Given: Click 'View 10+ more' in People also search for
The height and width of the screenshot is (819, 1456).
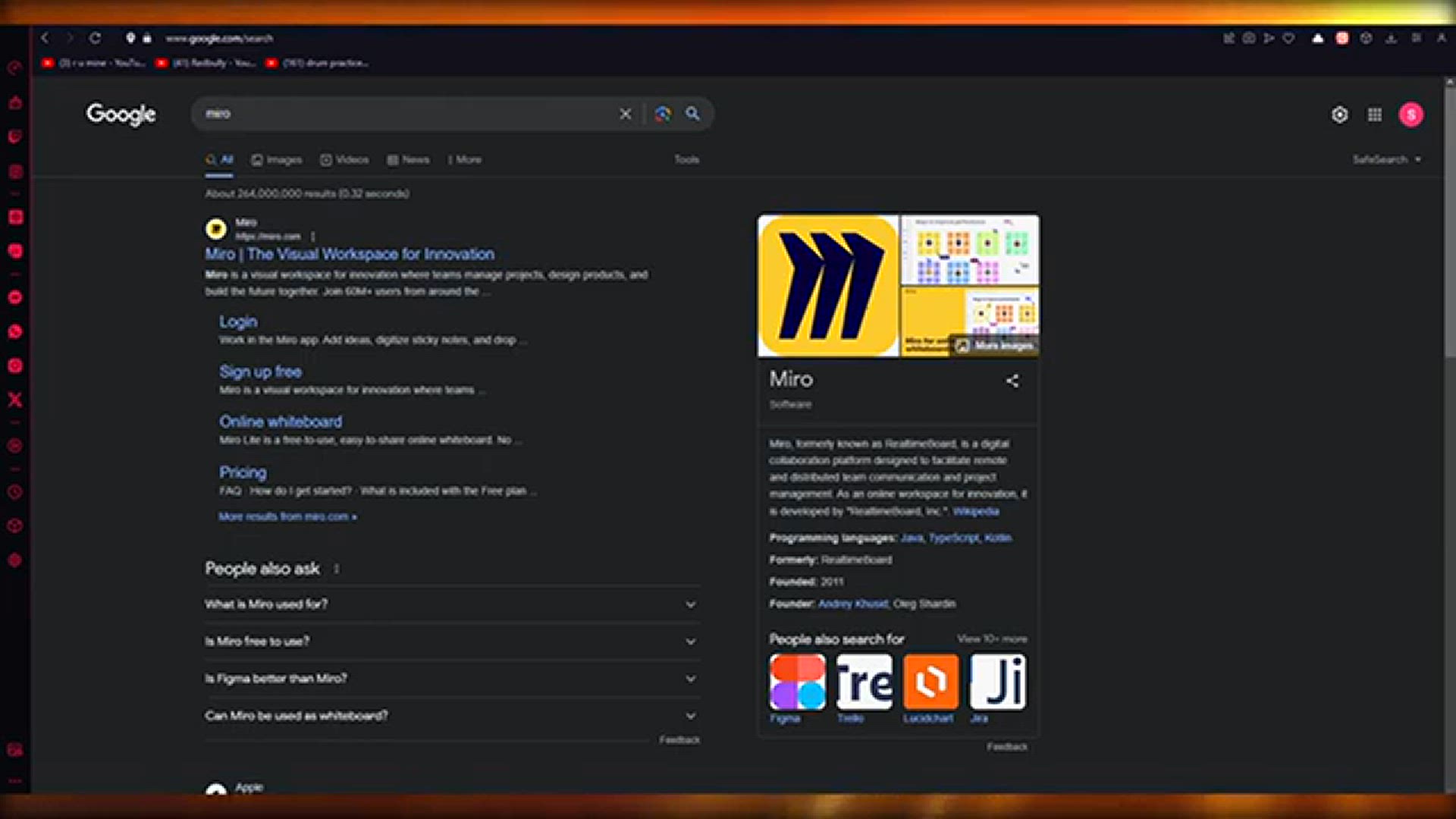Looking at the screenshot, I should (992, 639).
